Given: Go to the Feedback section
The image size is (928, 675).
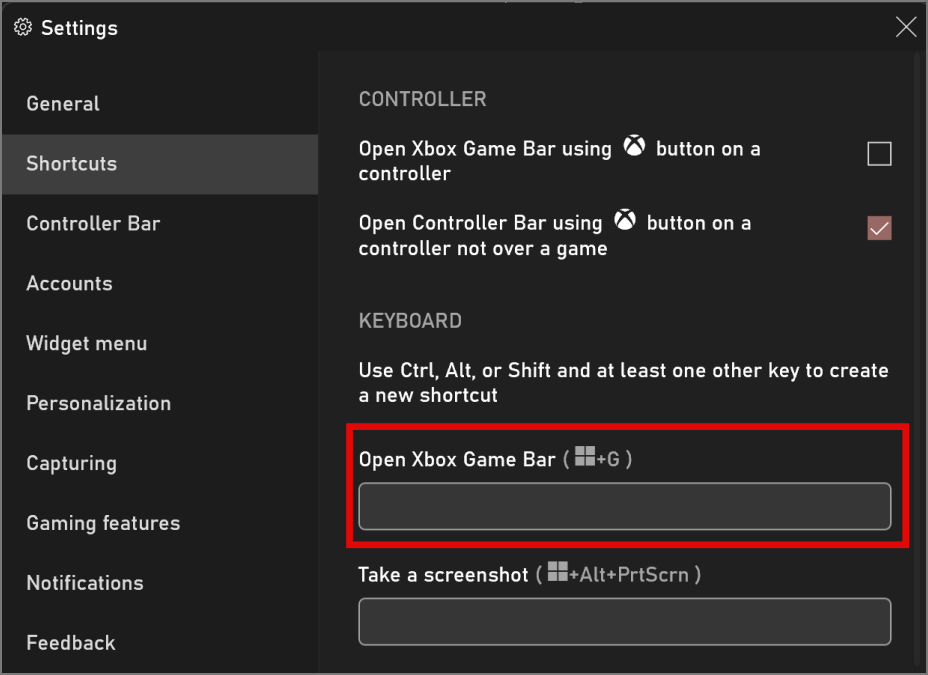Looking at the screenshot, I should click(x=70, y=643).
